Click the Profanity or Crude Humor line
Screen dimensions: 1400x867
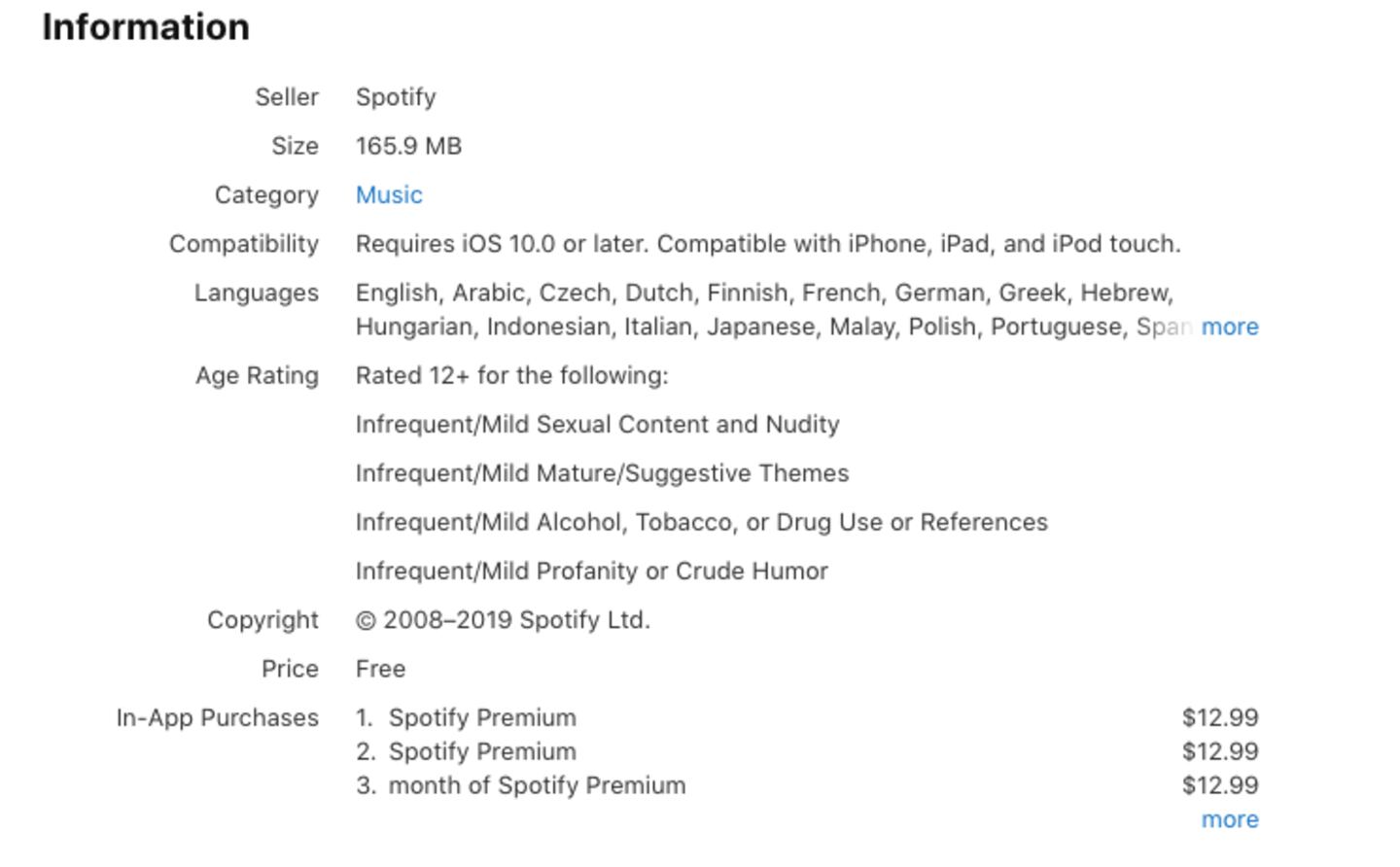click(x=591, y=571)
